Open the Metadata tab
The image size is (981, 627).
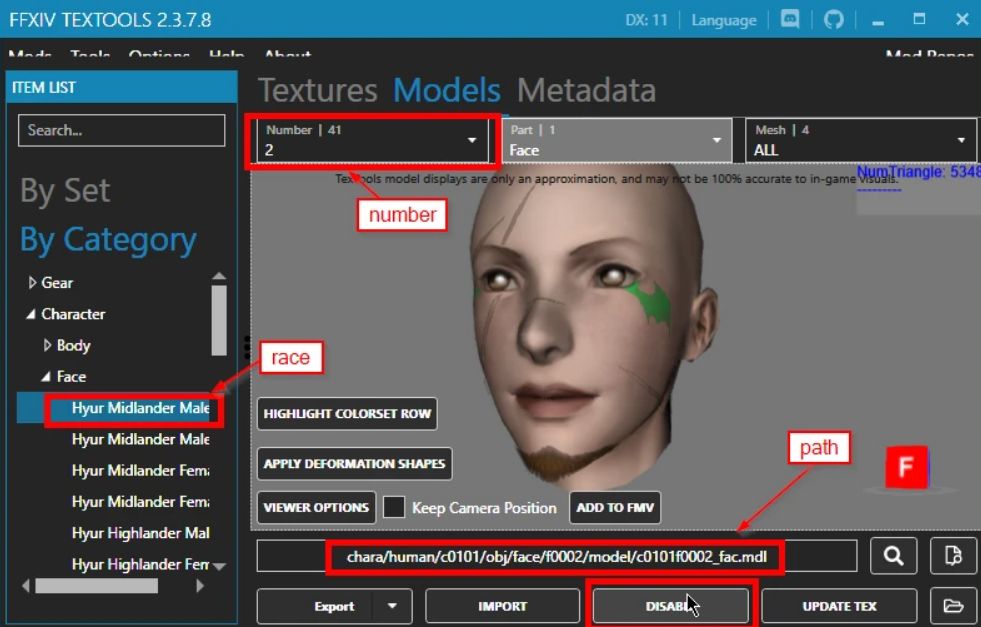586,90
